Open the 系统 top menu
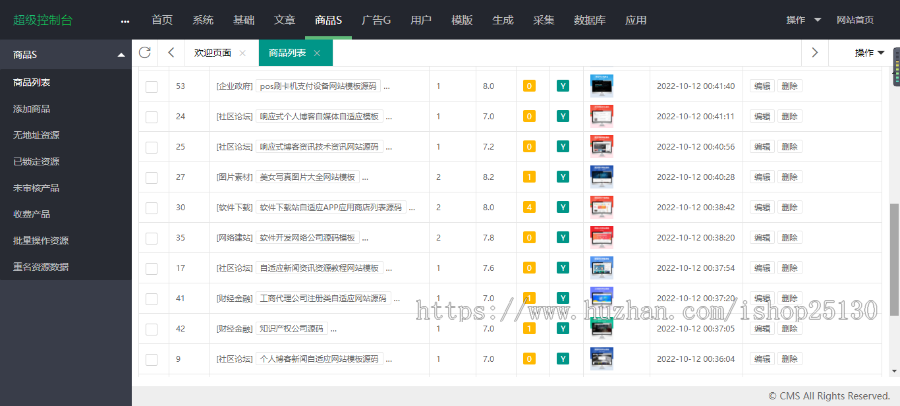This screenshot has width=900, height=406. (203, 20)
